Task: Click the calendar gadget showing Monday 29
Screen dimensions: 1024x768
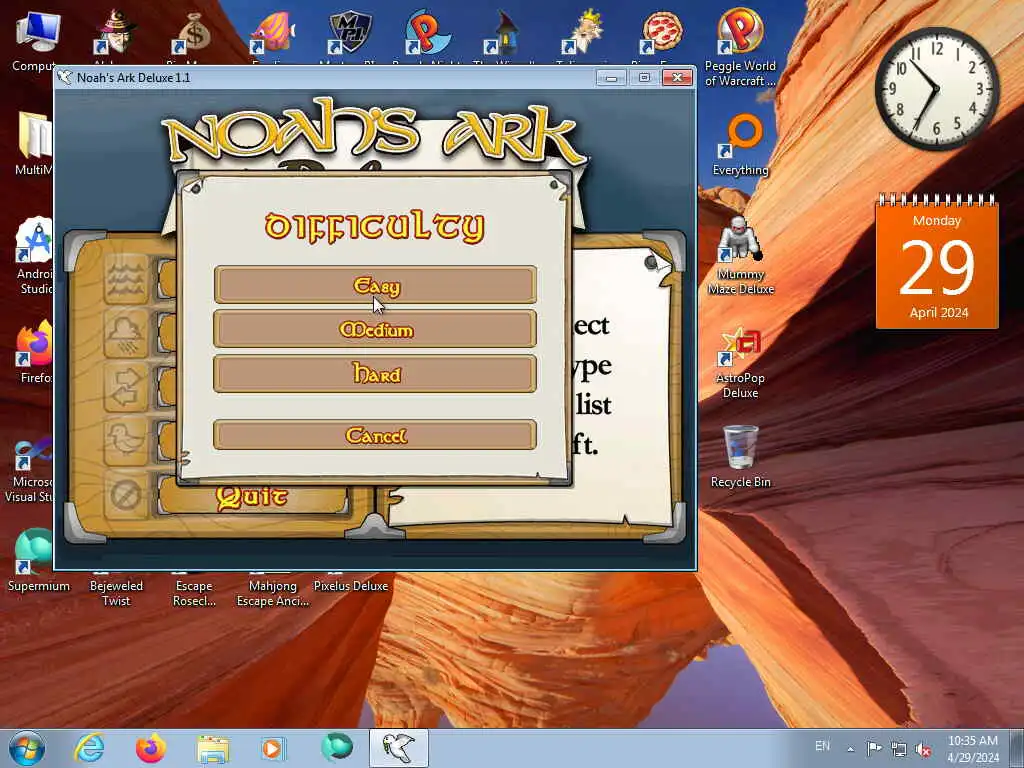Action: click(x=937, y=261)
